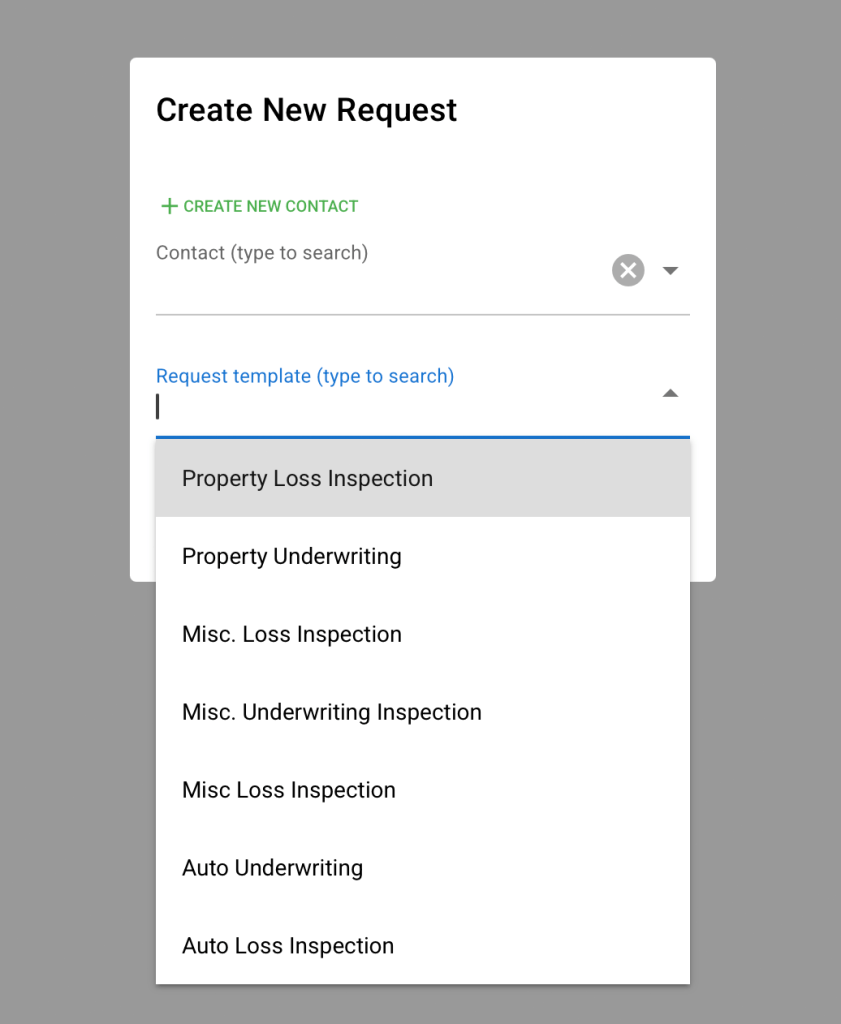Select the Property Loss Inspection template
Screen dimensions: 841x1024
pyautogui.click(x=307, y=479)
